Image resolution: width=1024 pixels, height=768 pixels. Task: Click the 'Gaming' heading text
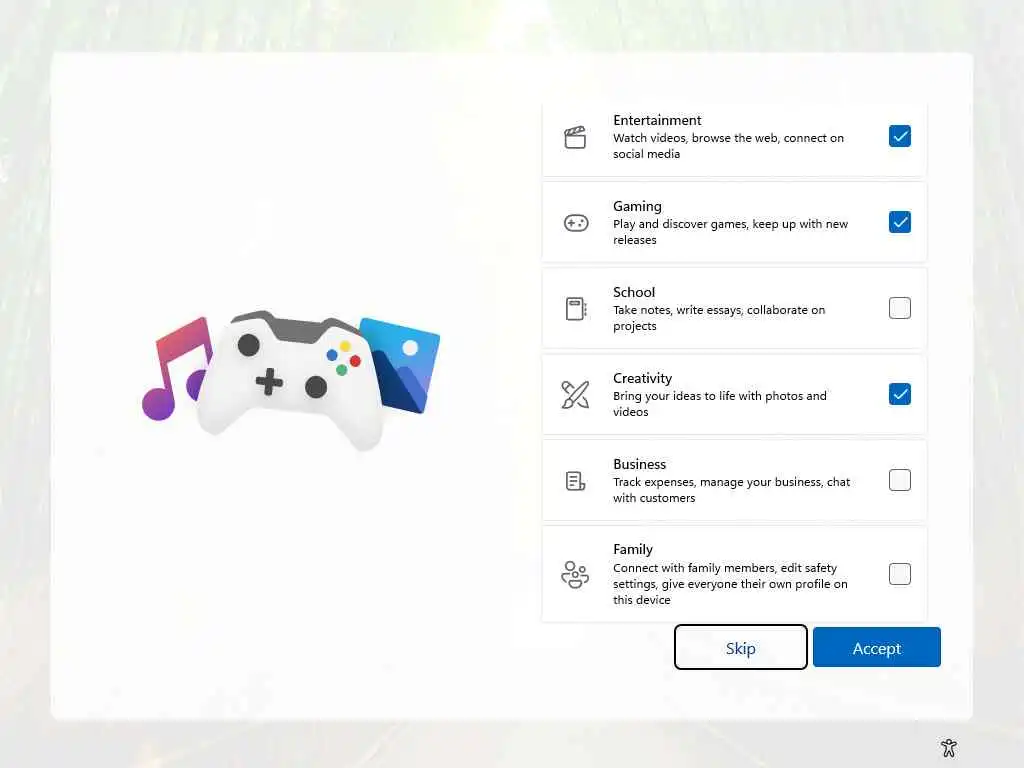pyautogui.click(x=637, y=206)
